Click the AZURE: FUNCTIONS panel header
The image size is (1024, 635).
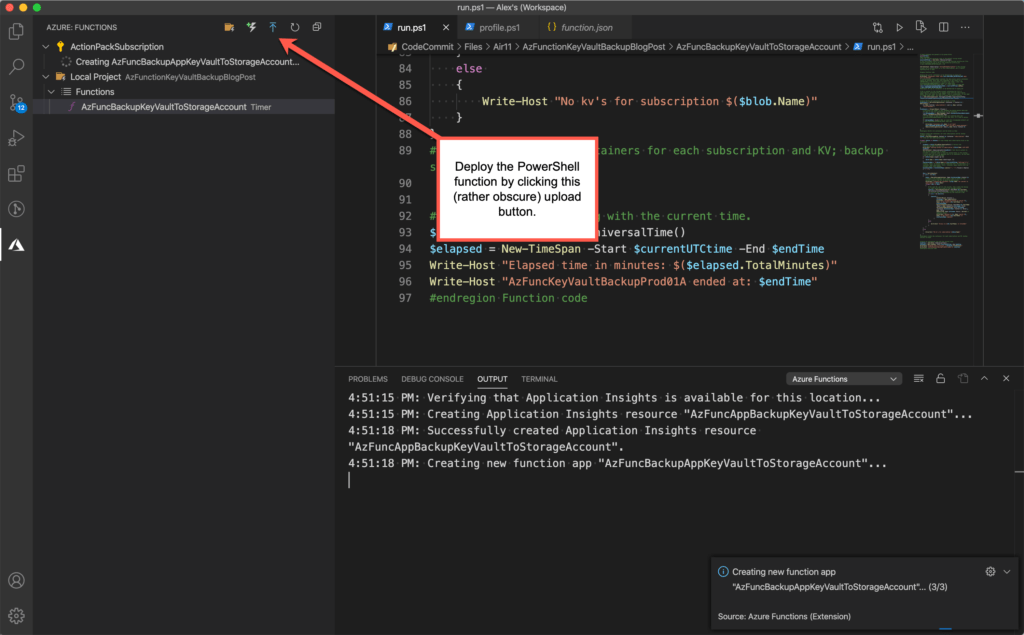tap(81, 27)
